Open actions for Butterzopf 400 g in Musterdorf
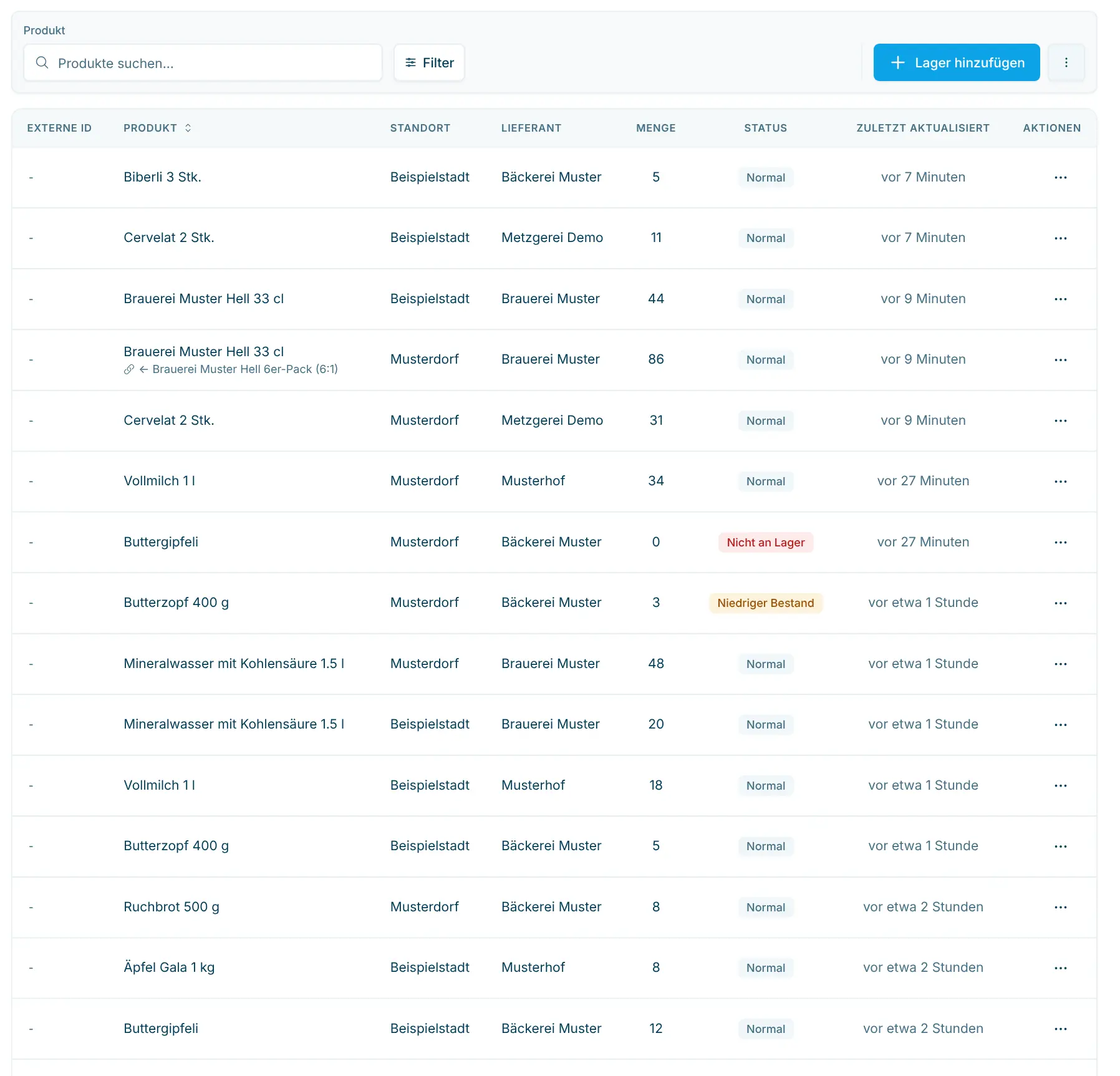 1061,603
